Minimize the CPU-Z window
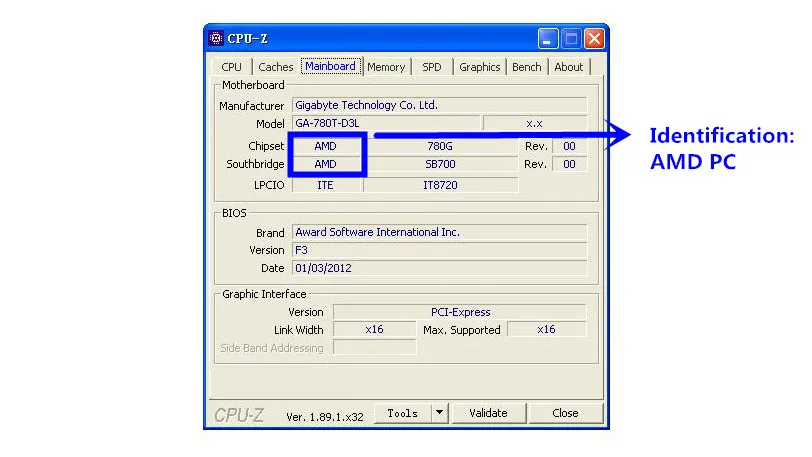The width and height of the screenshot is (812, 457). click(547, 39)
